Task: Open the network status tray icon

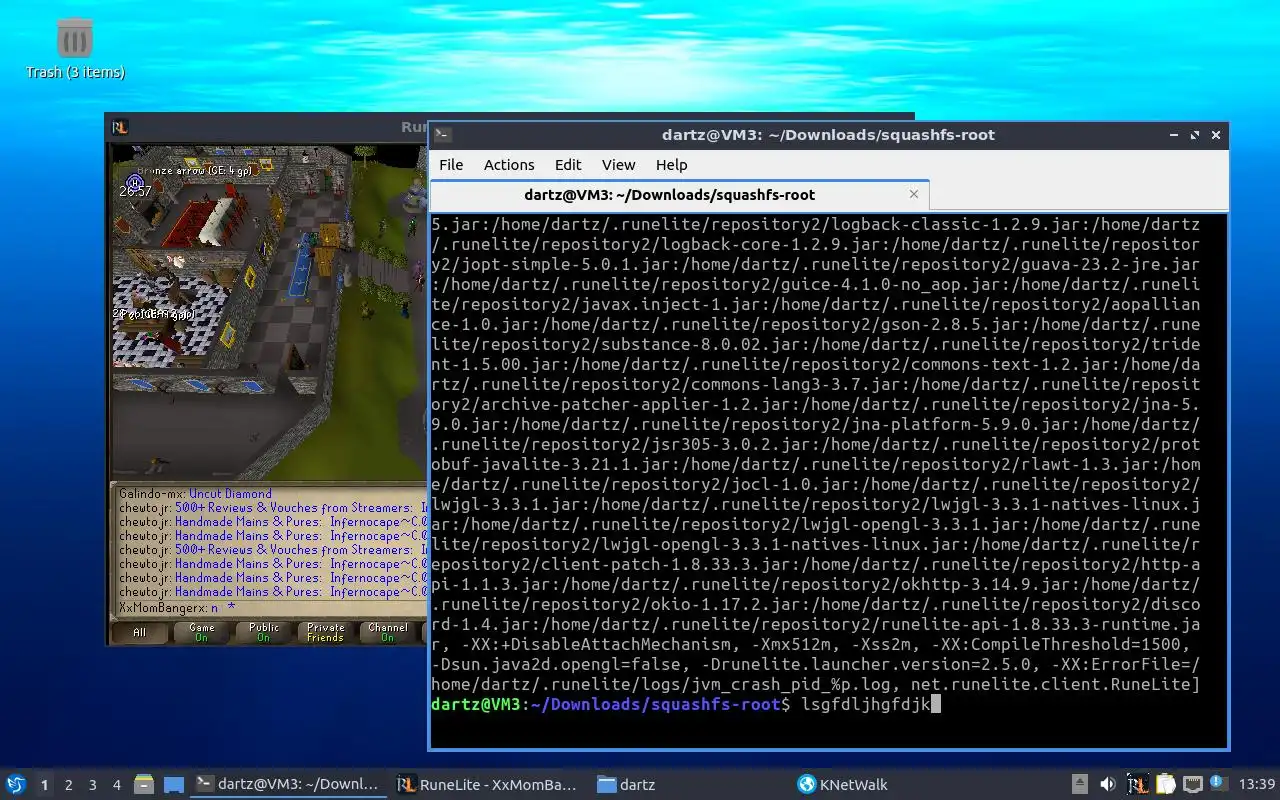Action: [1192, 785]
